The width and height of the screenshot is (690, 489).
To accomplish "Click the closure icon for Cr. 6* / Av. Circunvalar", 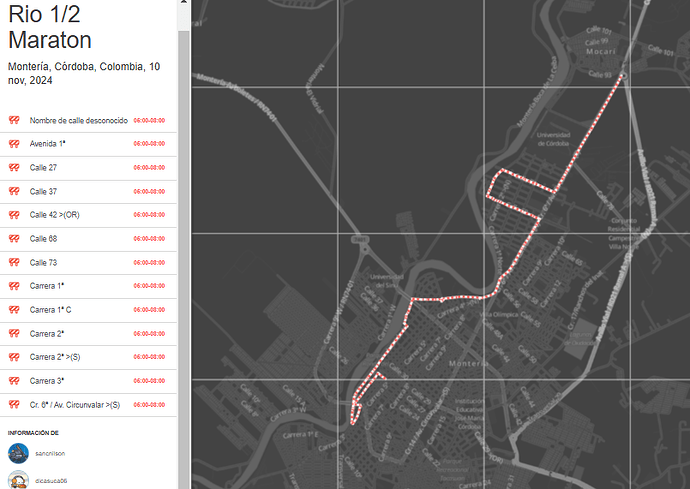I will pos(15,405).
